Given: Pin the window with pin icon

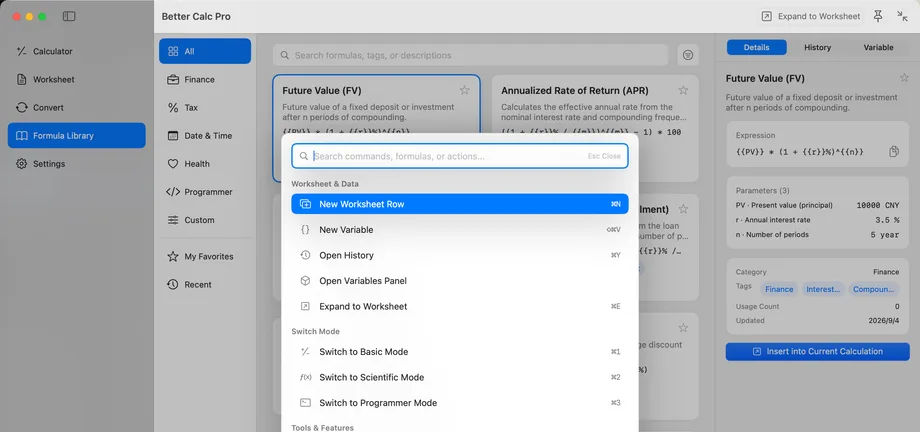Looking at the screenshot, I should pos(878,16).
